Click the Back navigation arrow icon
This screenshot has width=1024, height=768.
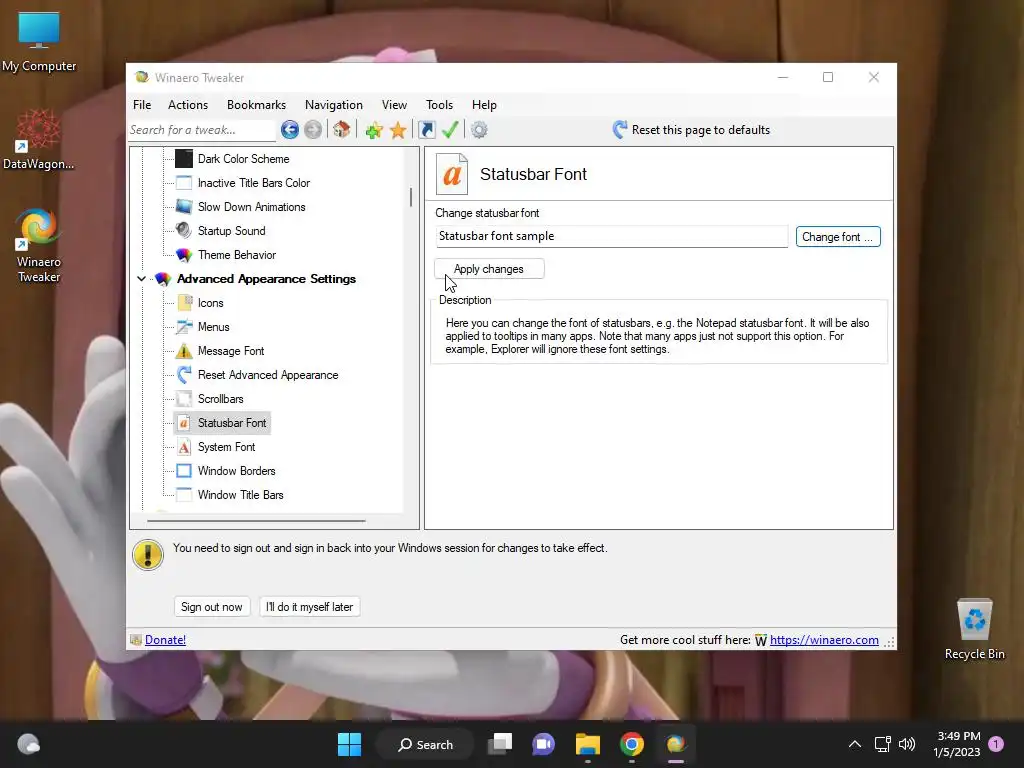point(290,130)
